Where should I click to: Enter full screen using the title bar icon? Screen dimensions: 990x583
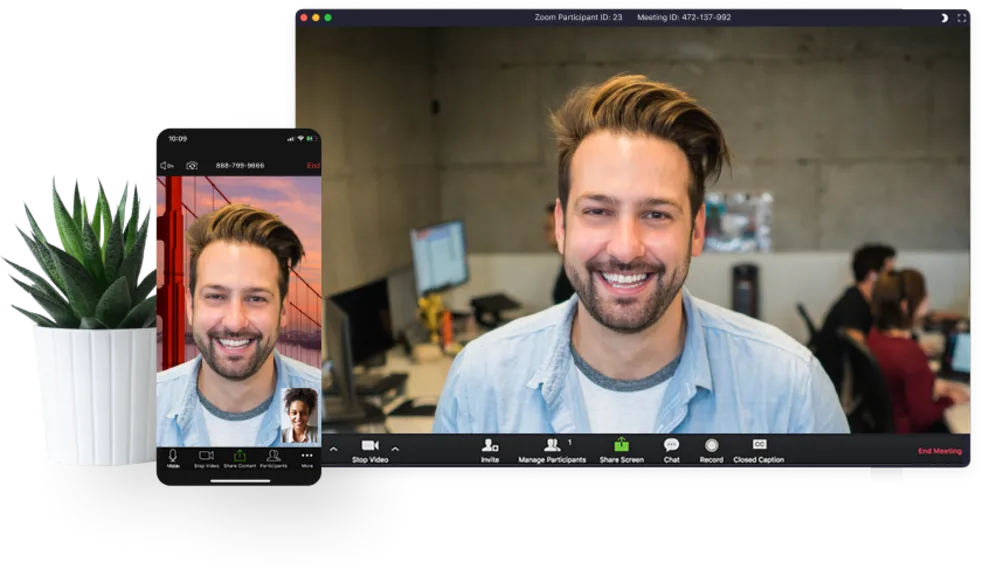961,17
